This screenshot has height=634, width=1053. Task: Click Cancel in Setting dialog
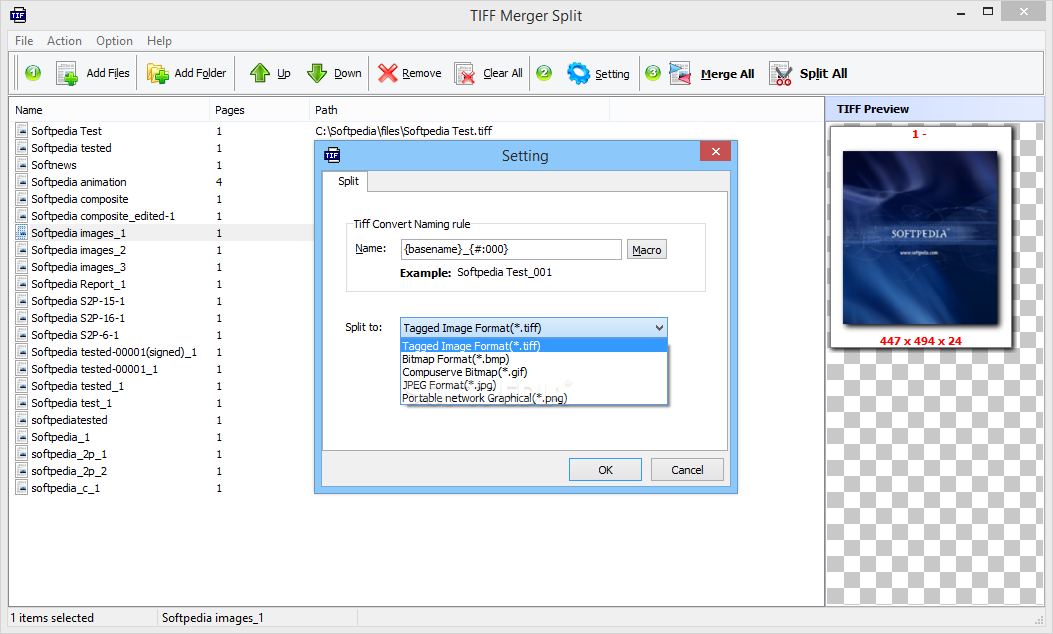tap(687, 469)
